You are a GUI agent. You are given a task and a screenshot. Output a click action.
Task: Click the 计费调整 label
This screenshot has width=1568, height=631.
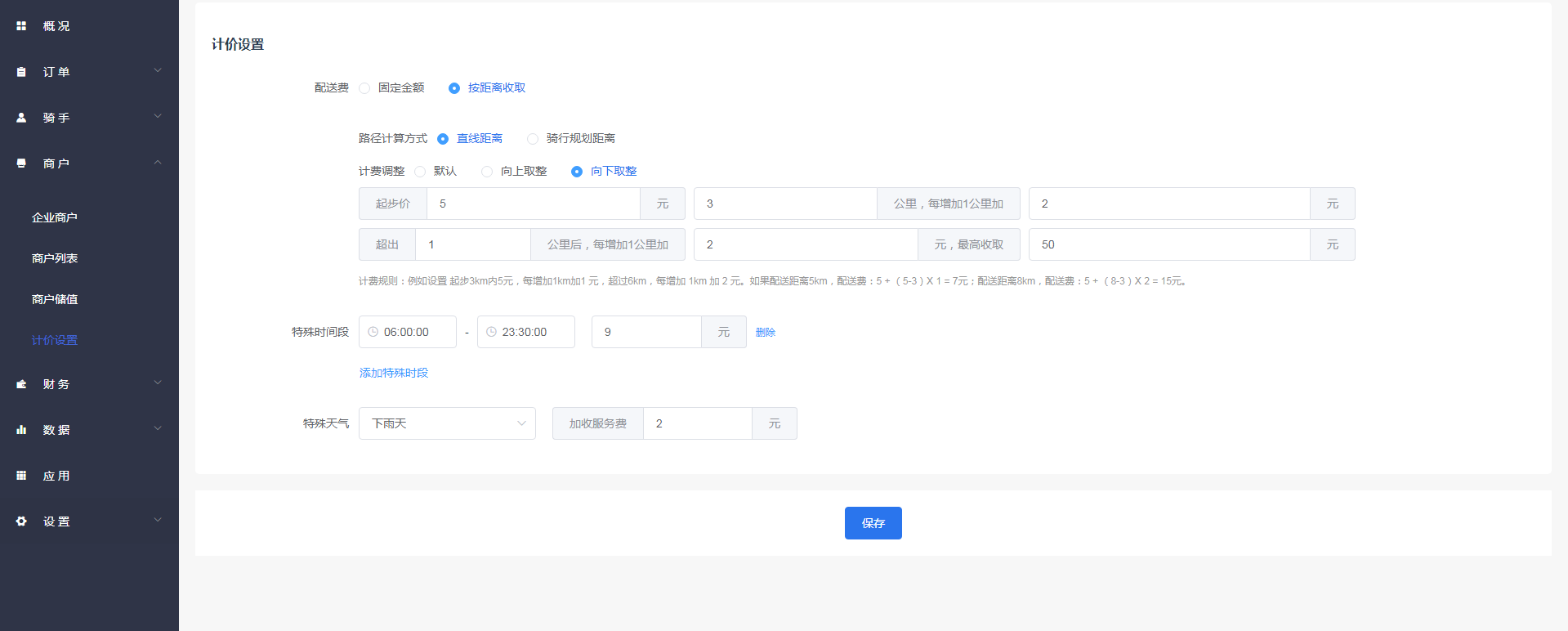pyautogui.click(x=382, y=172)
